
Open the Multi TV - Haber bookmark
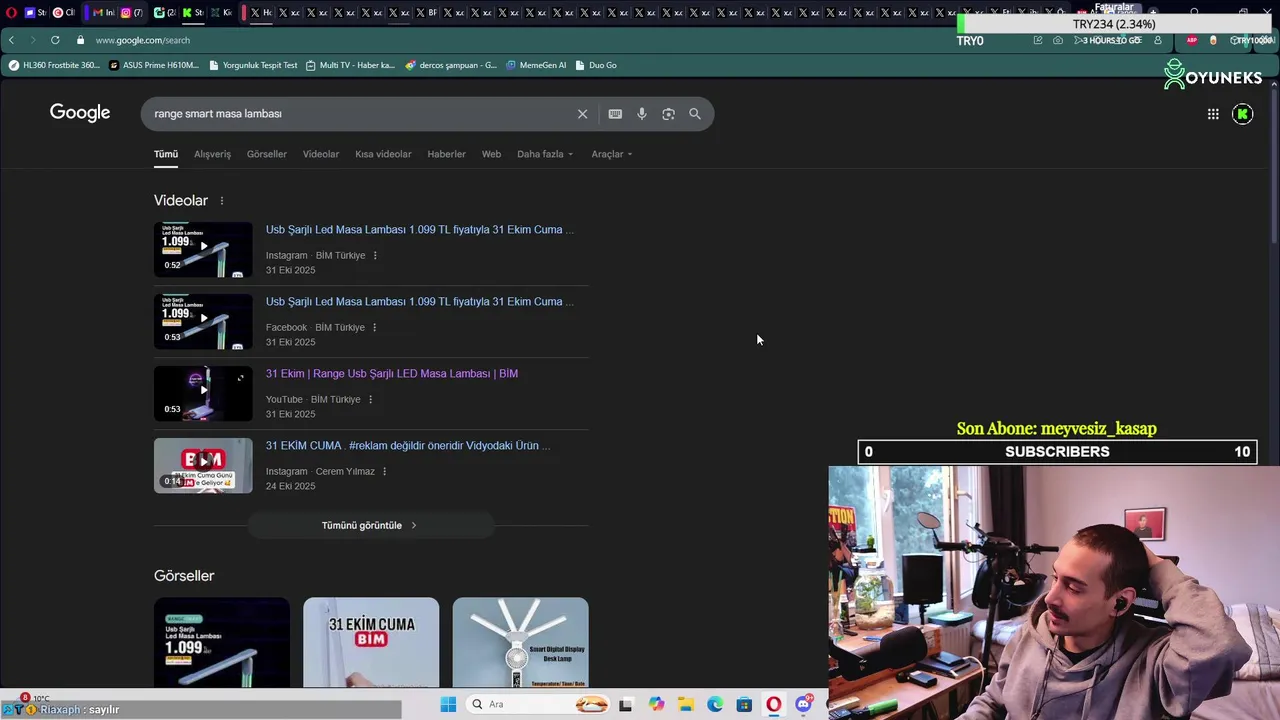coord(351,65)
